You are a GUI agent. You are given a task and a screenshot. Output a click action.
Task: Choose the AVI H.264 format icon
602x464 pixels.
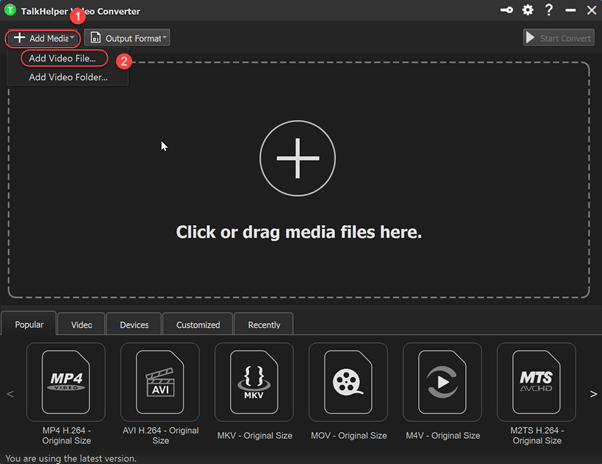pos(160,382)
